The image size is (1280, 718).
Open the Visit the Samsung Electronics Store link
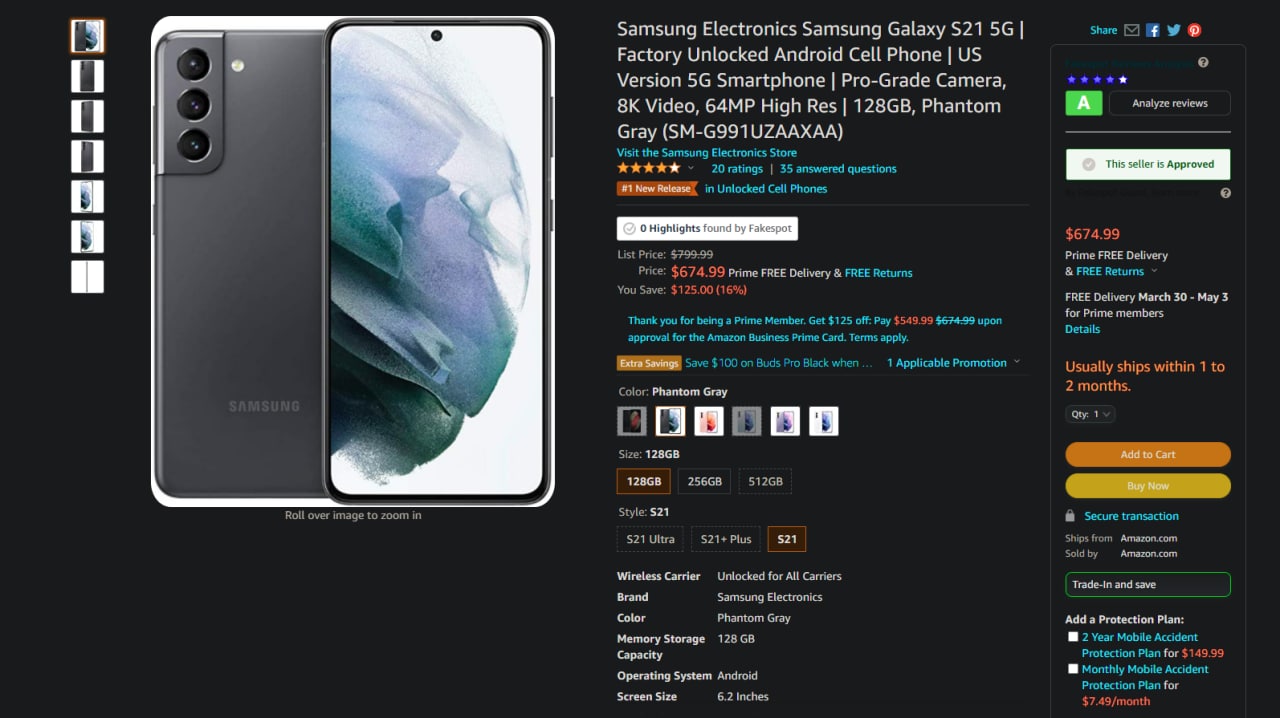click(707, 153)
